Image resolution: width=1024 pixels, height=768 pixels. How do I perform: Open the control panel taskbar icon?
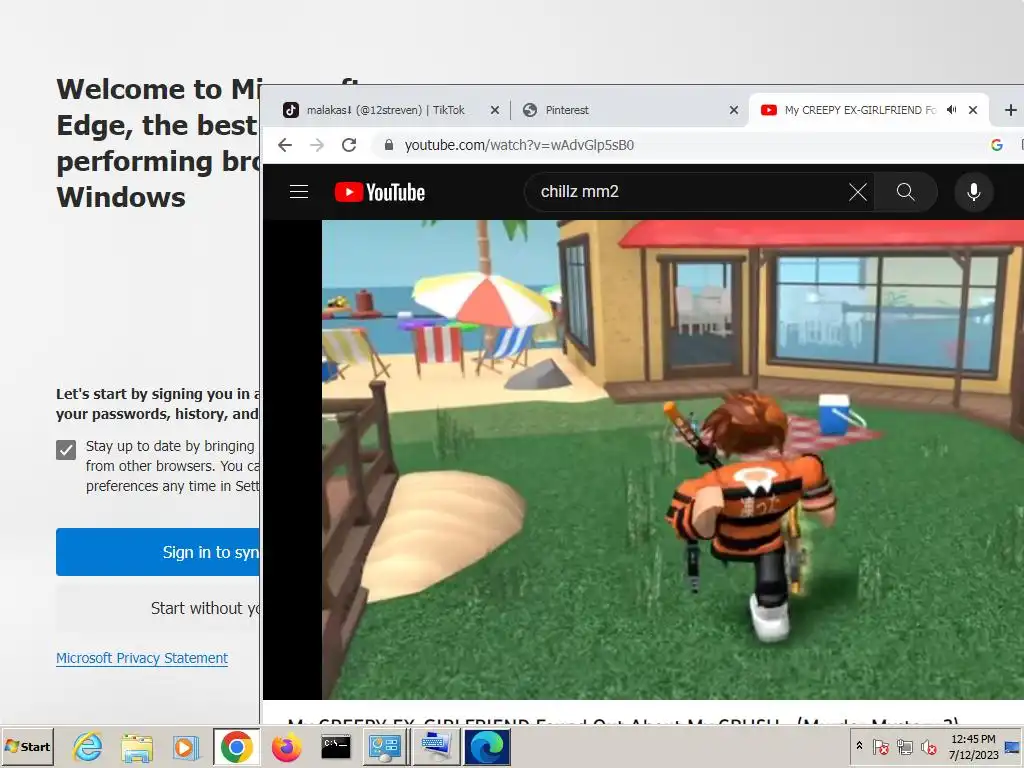(x=385, y=746)
